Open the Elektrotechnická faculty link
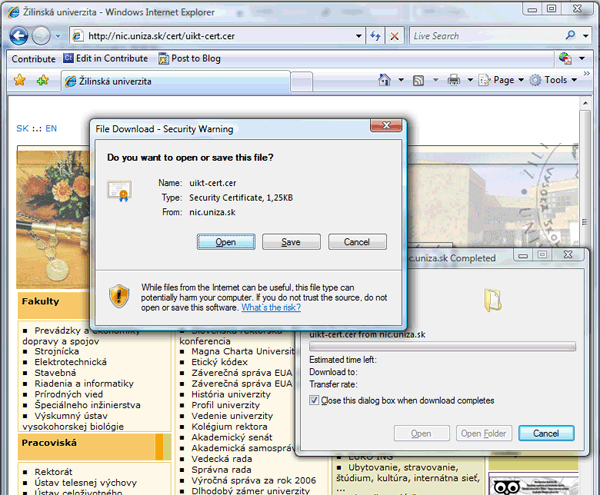This screenshot has height=495, width=600. (x=70, y=362)
